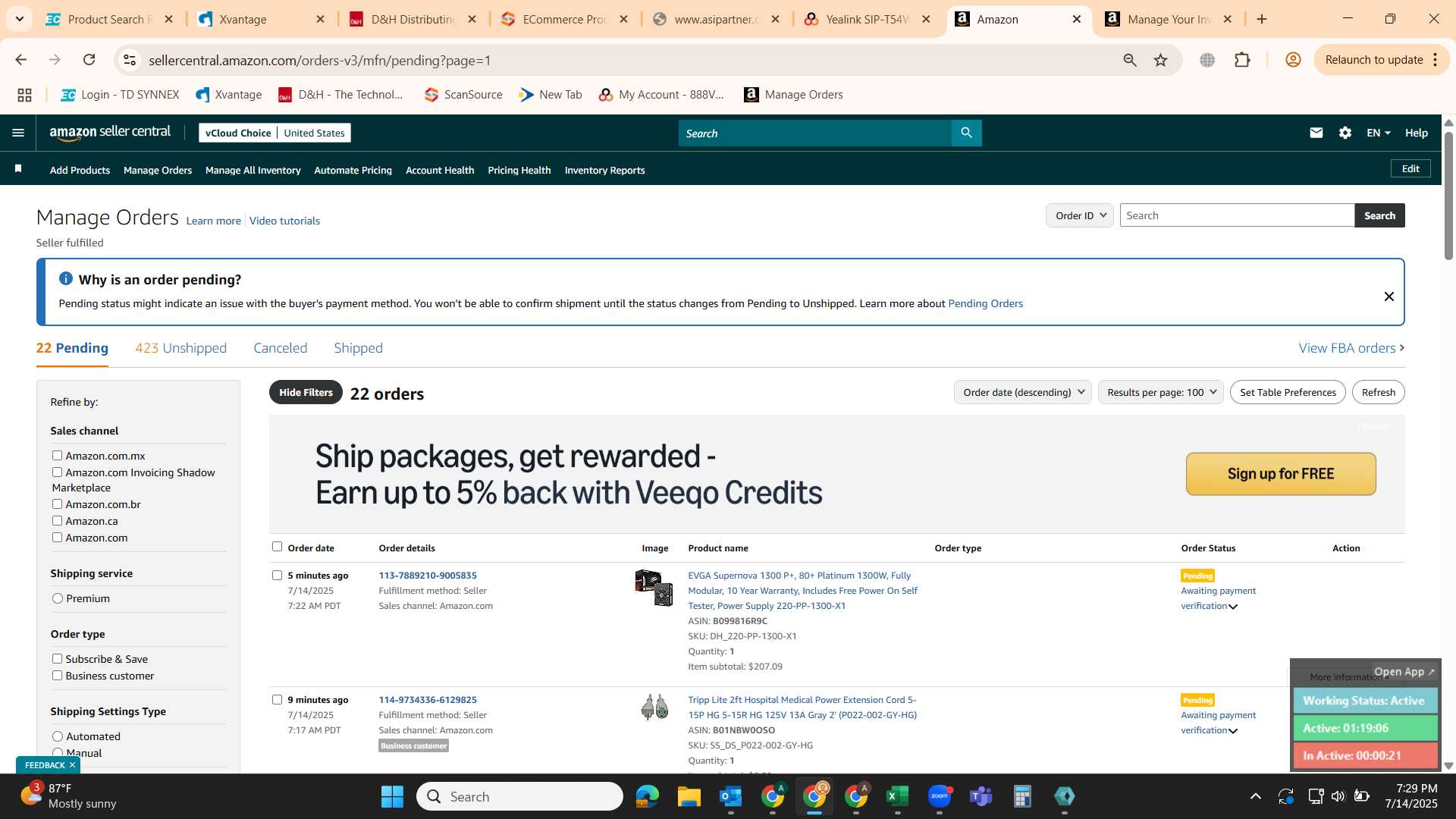Open the vCloud Choice United States switcher
This screenshot has width=1456, height=819.
tap(275, 133)
